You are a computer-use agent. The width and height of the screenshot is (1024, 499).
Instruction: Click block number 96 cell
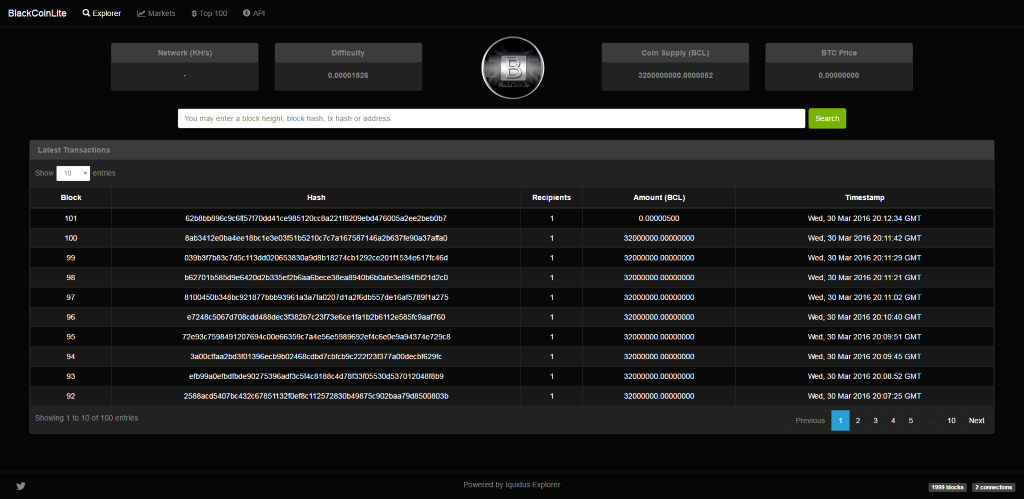(71, 317)
